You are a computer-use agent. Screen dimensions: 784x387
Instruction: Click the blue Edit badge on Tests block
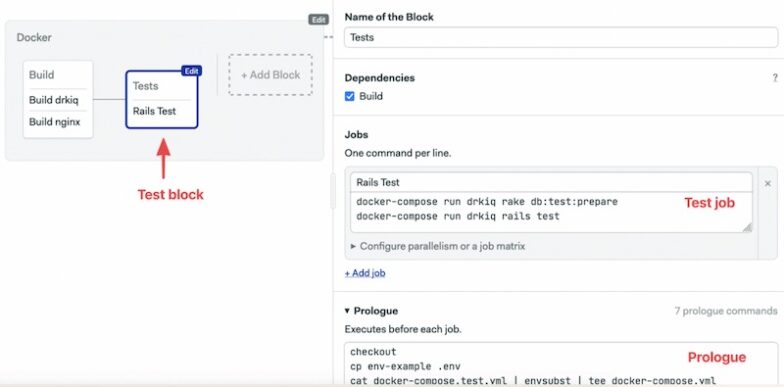(191, 71)
